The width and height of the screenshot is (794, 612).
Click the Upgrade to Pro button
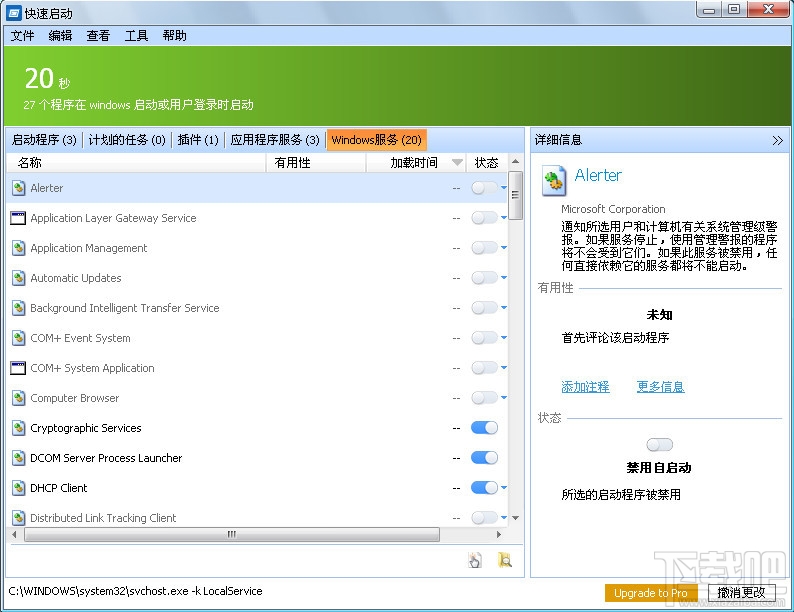pos(651,593)
